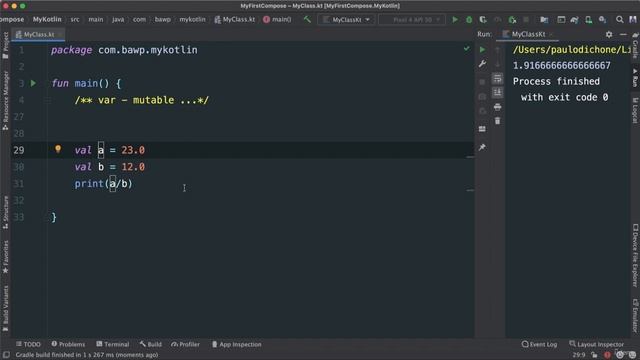This screenshot has height=360, width=640.
Task: Clear console with trash icon
Action: pos(497,121)
